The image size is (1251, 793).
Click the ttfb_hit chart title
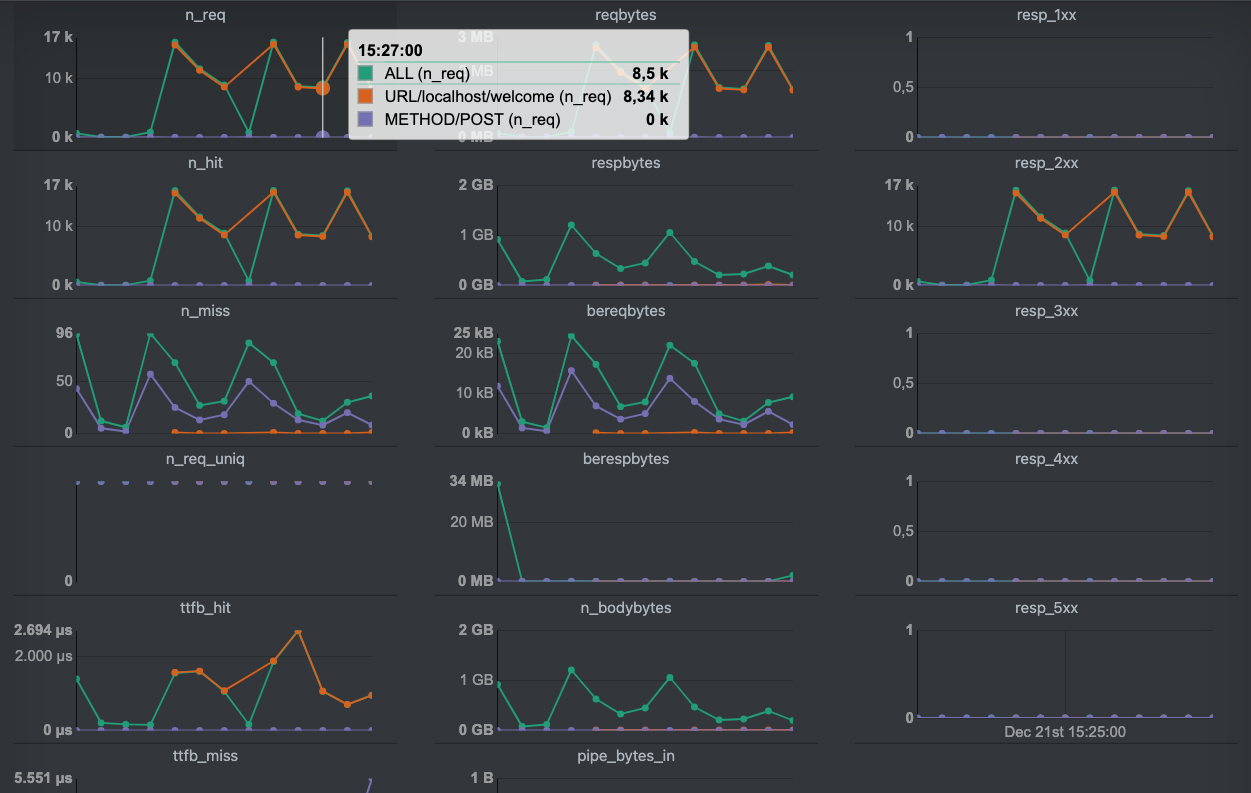coord(204,607)
